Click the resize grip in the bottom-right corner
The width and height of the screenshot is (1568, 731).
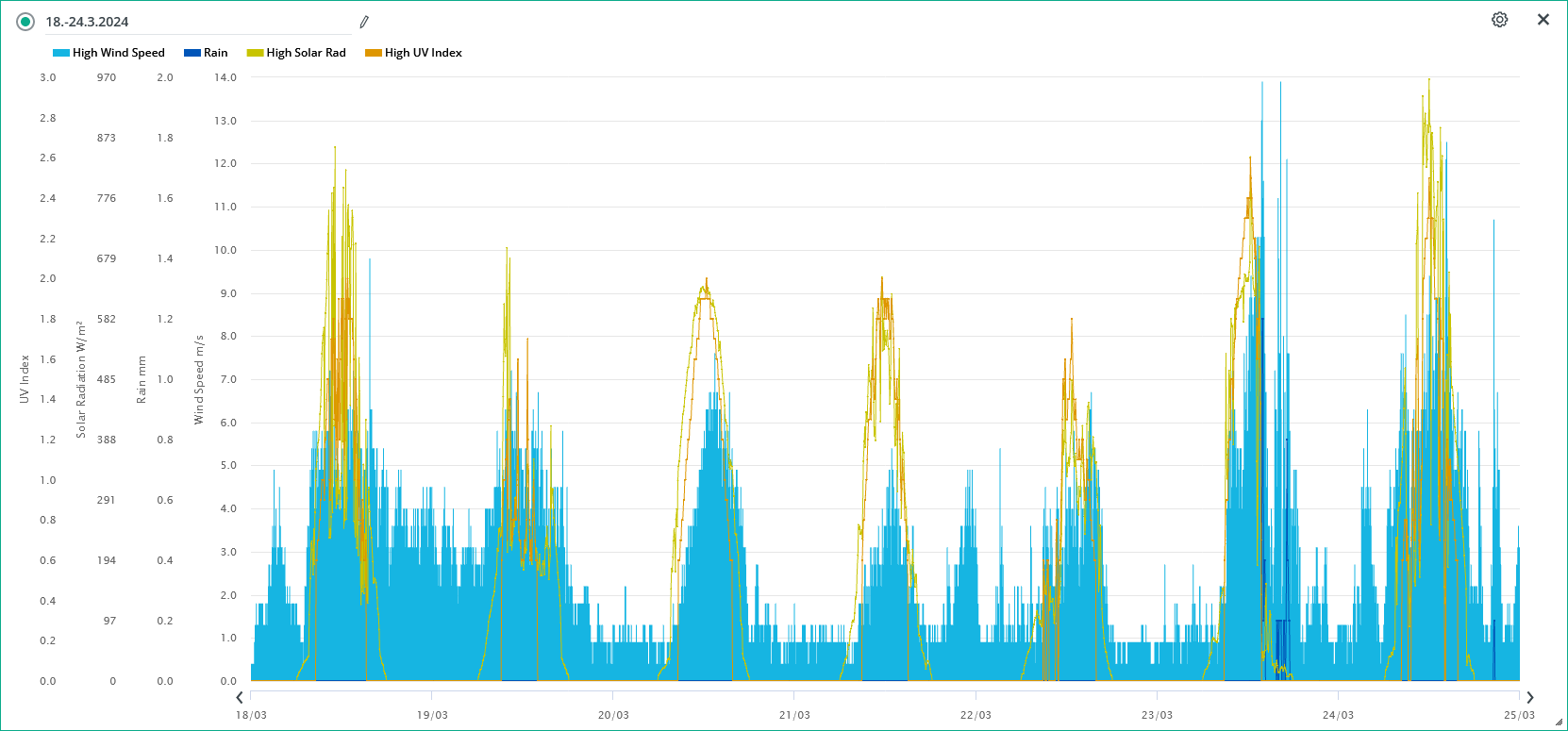pyautogui.click(x=1559, y=722)
